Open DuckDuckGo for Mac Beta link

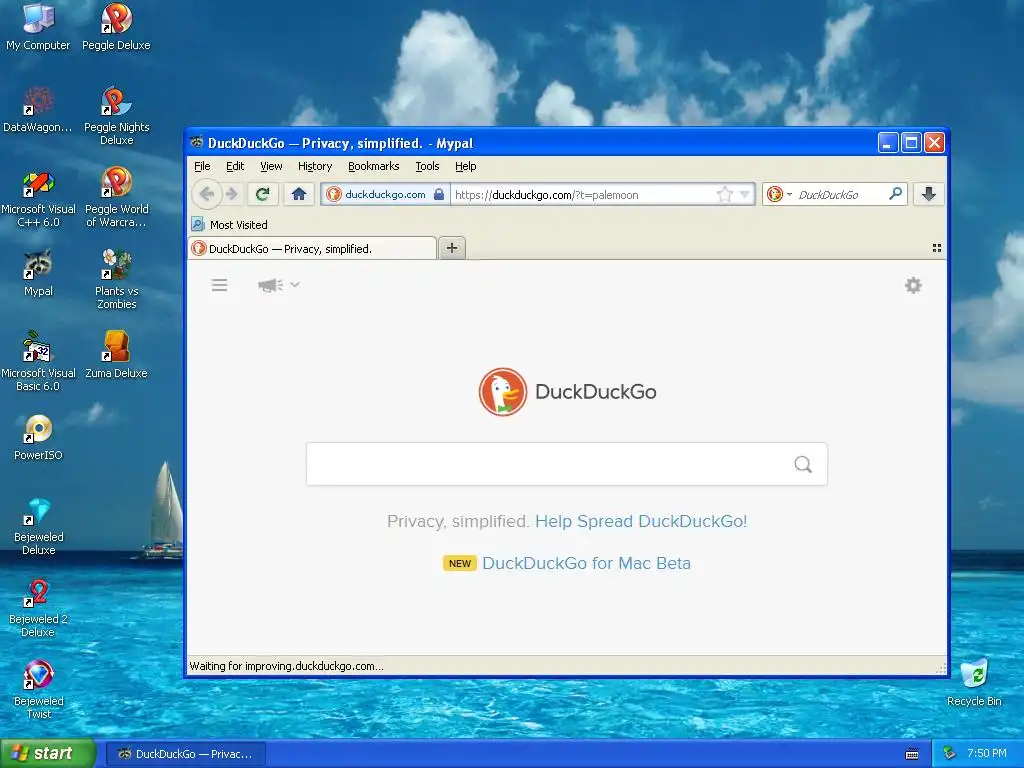586,563
